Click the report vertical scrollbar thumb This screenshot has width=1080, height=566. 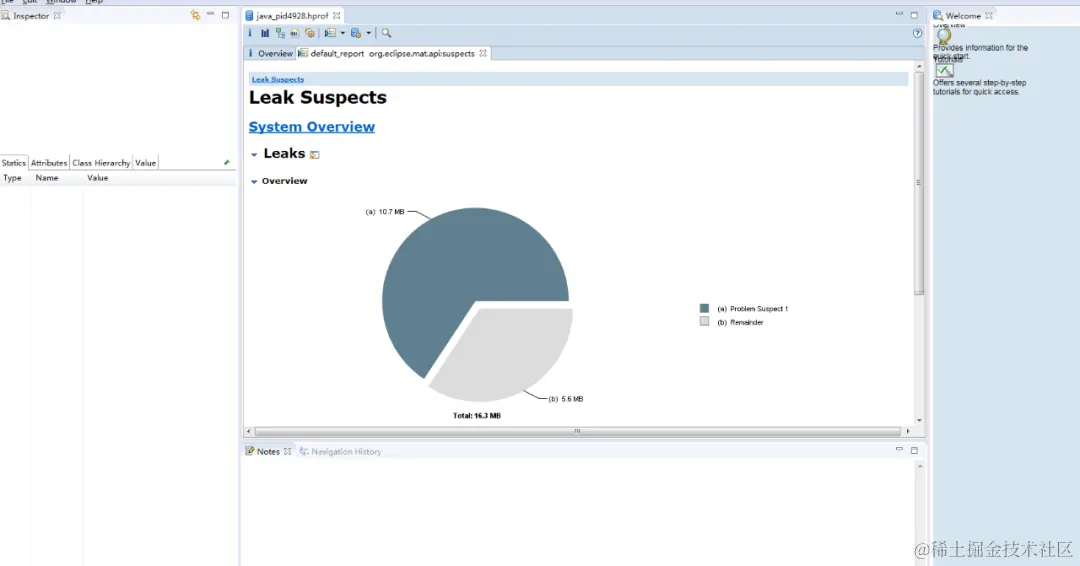point(919,183)
